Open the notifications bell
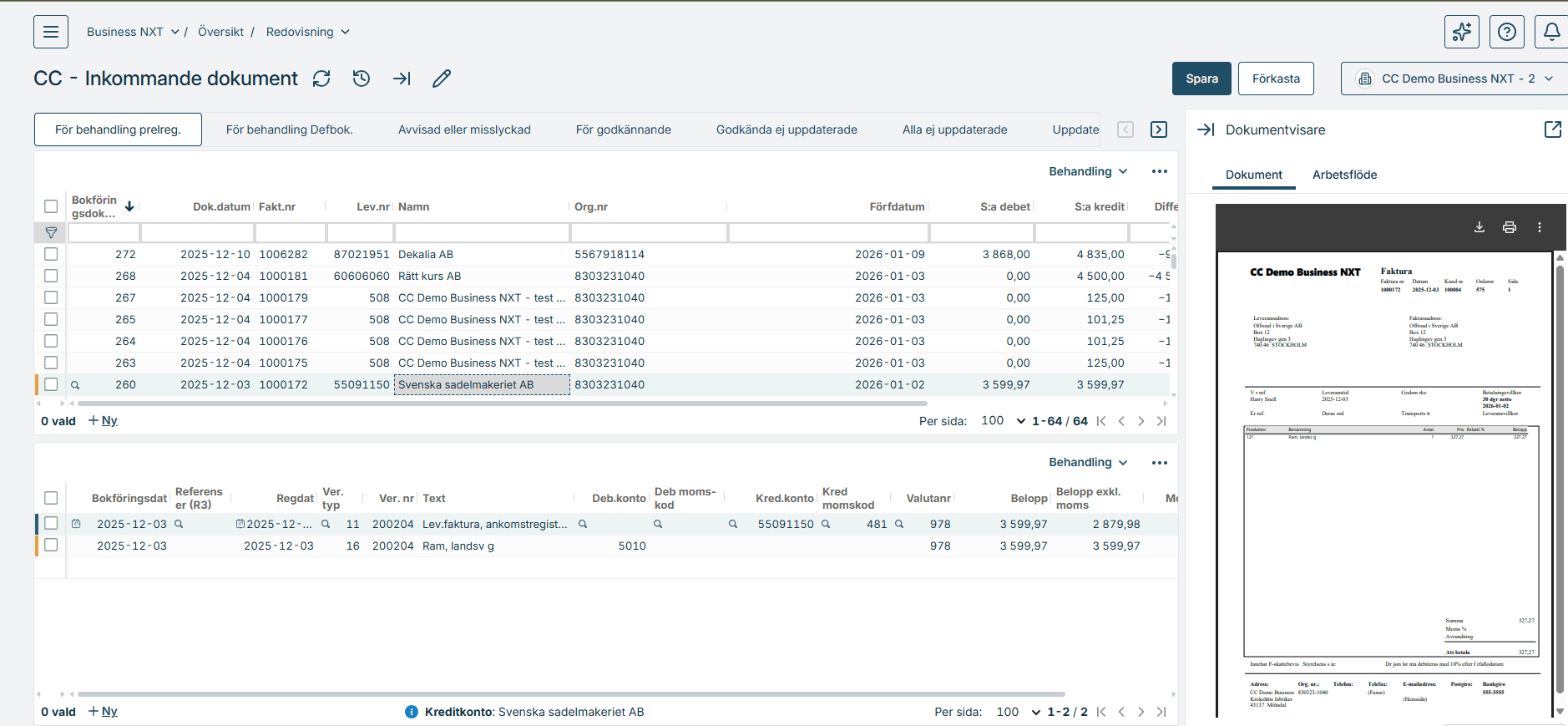The image size is (1568, 726). [x=1551, y=32]
